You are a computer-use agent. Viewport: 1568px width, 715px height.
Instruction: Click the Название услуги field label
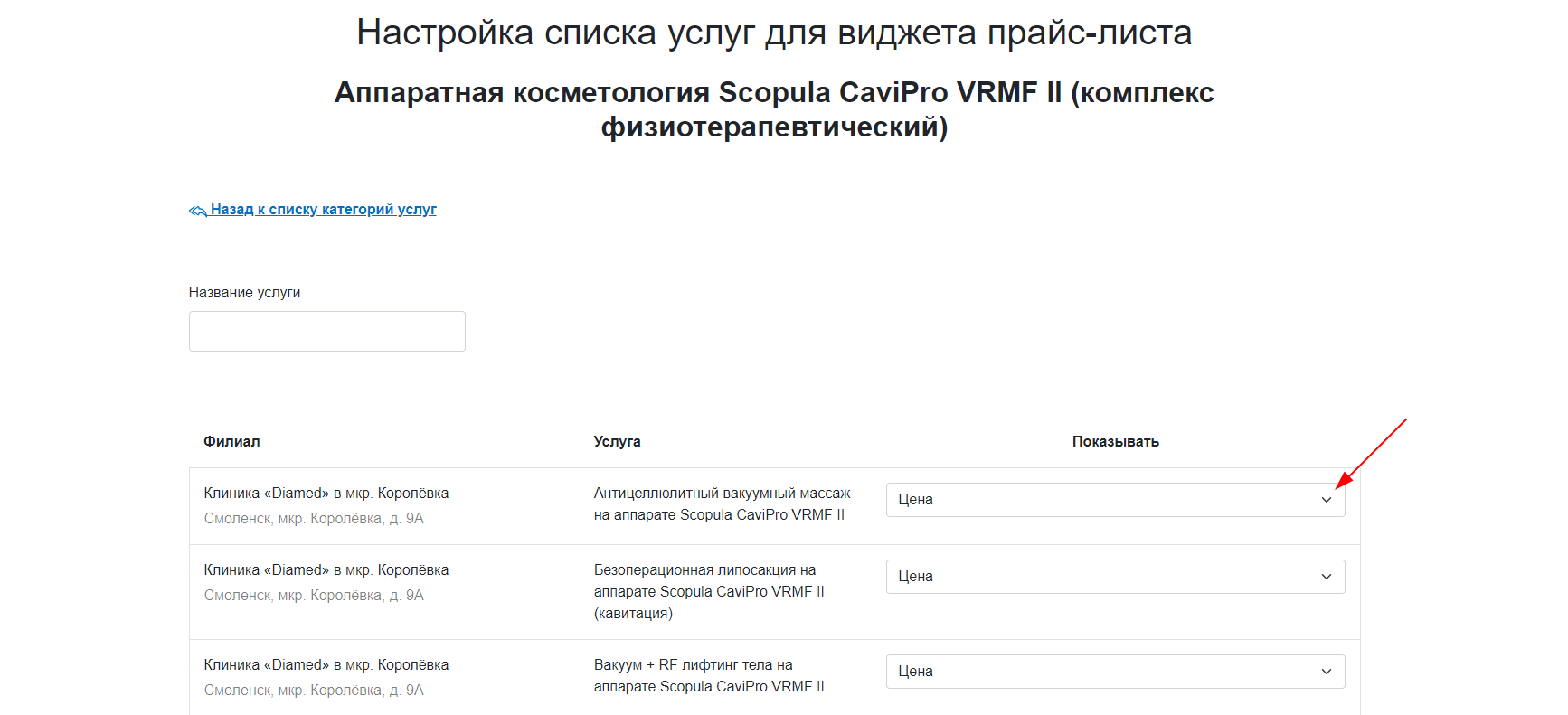[244, 293]
